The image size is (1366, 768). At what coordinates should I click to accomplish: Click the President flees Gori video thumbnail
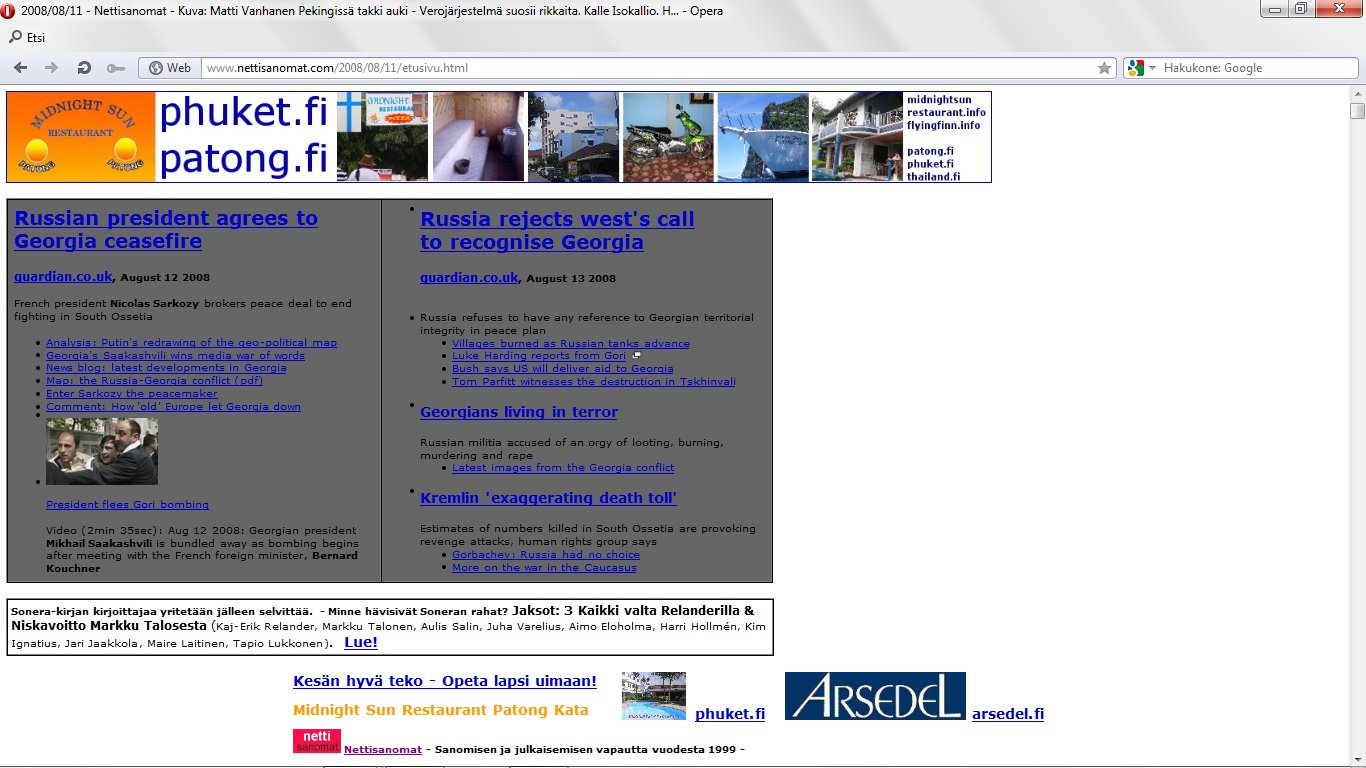(101, 451)
